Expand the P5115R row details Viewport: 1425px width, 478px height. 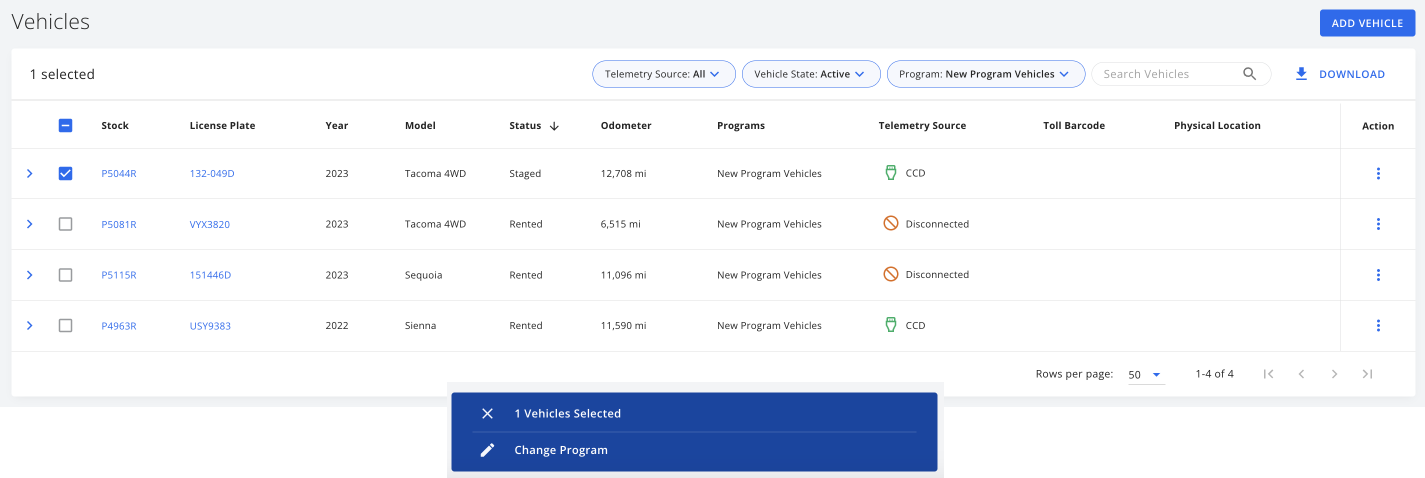(29, 275)
